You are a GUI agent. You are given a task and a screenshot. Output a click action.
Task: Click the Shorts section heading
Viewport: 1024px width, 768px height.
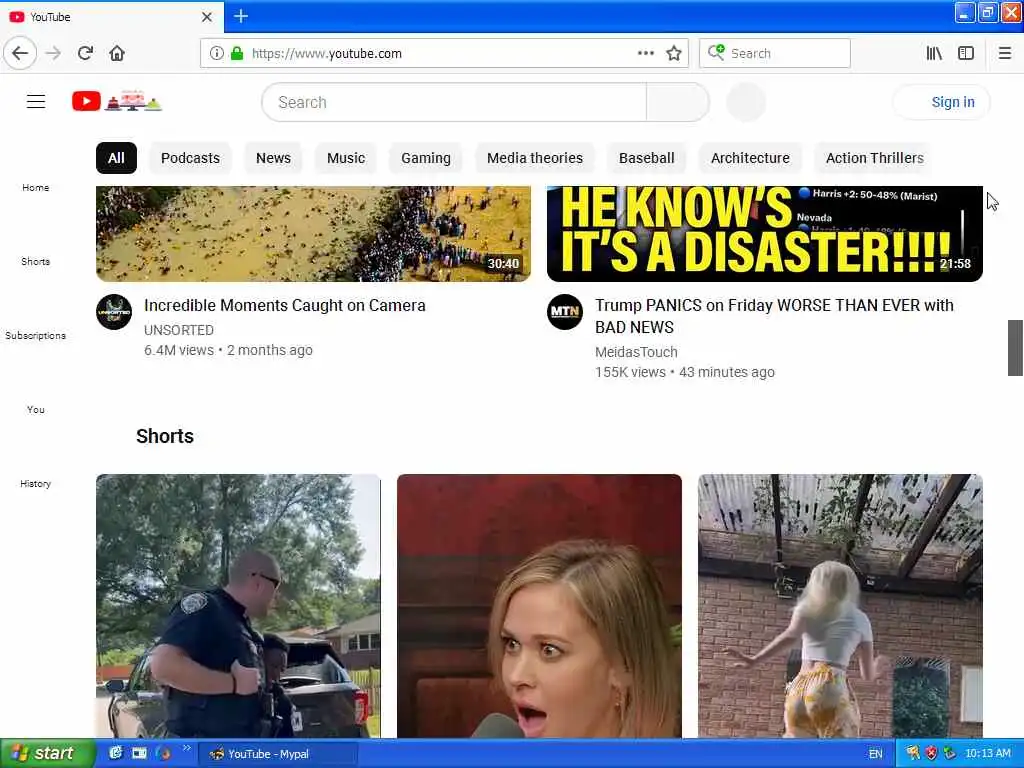pos(165,436)
